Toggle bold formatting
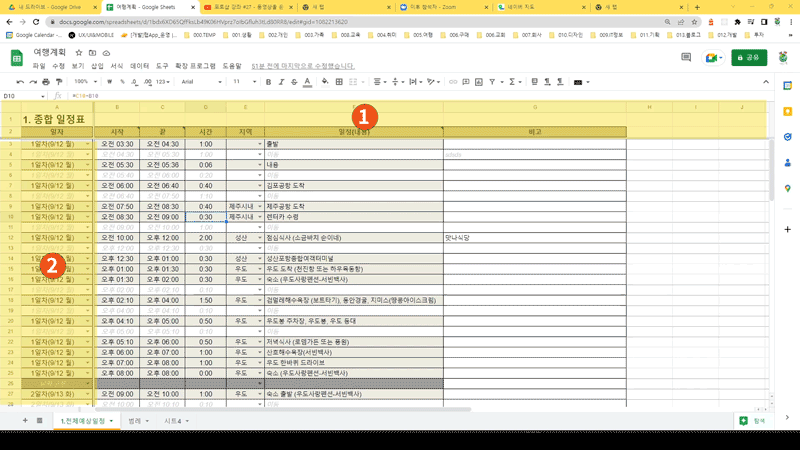The height and width of the screenshot is (450, 800). click(x=268, y=82)
